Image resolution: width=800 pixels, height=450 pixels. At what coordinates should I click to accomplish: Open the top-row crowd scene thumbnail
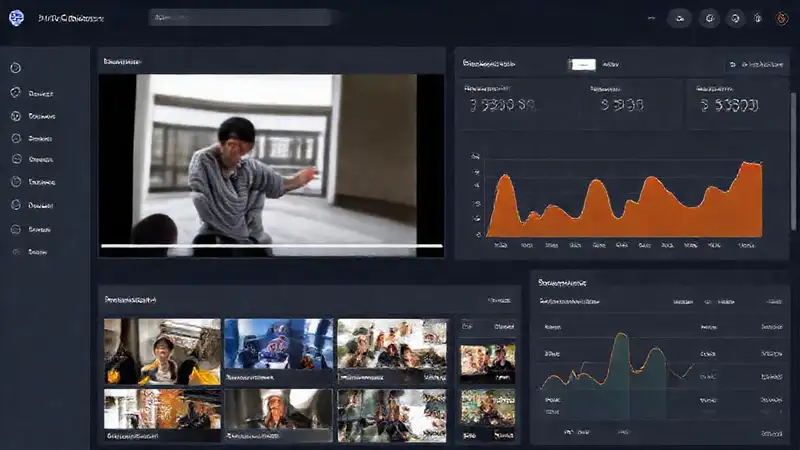tap(392, 352)
